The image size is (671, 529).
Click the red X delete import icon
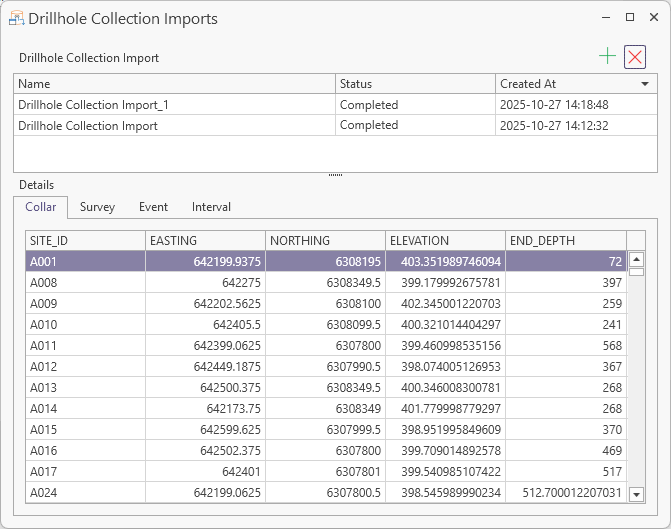635,57
